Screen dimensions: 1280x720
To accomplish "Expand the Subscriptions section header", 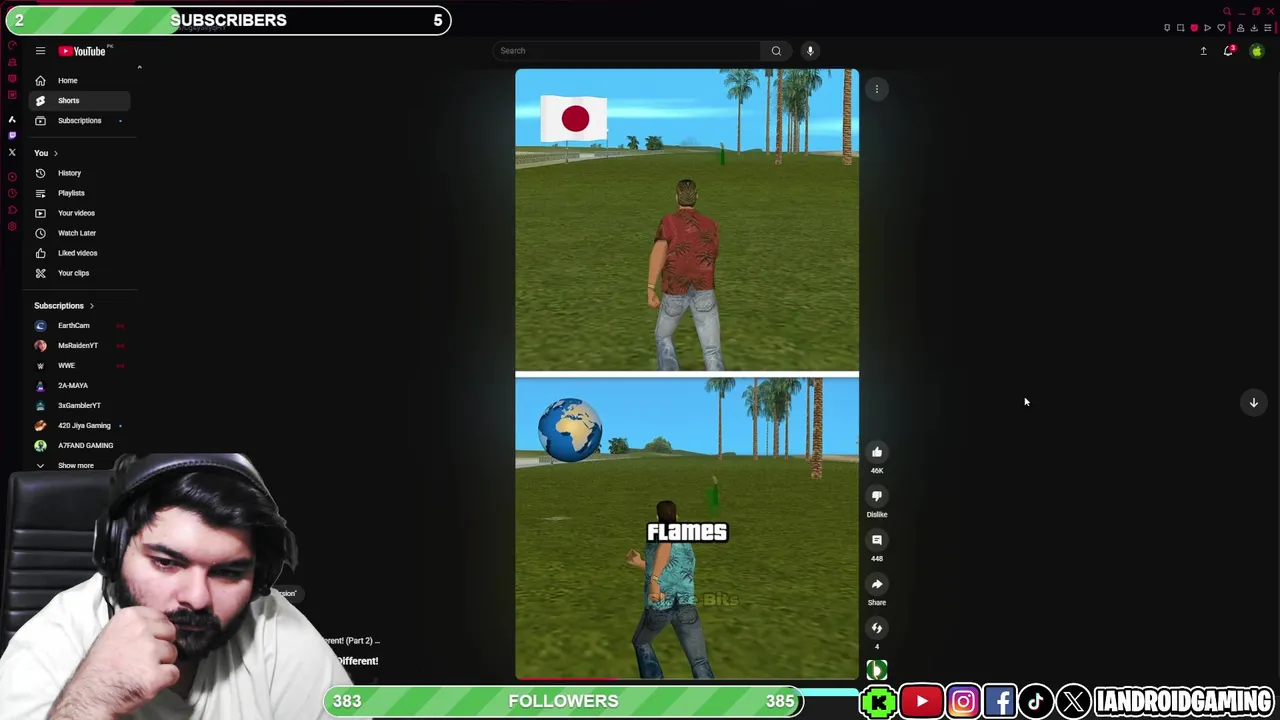I will click(64, 306).
